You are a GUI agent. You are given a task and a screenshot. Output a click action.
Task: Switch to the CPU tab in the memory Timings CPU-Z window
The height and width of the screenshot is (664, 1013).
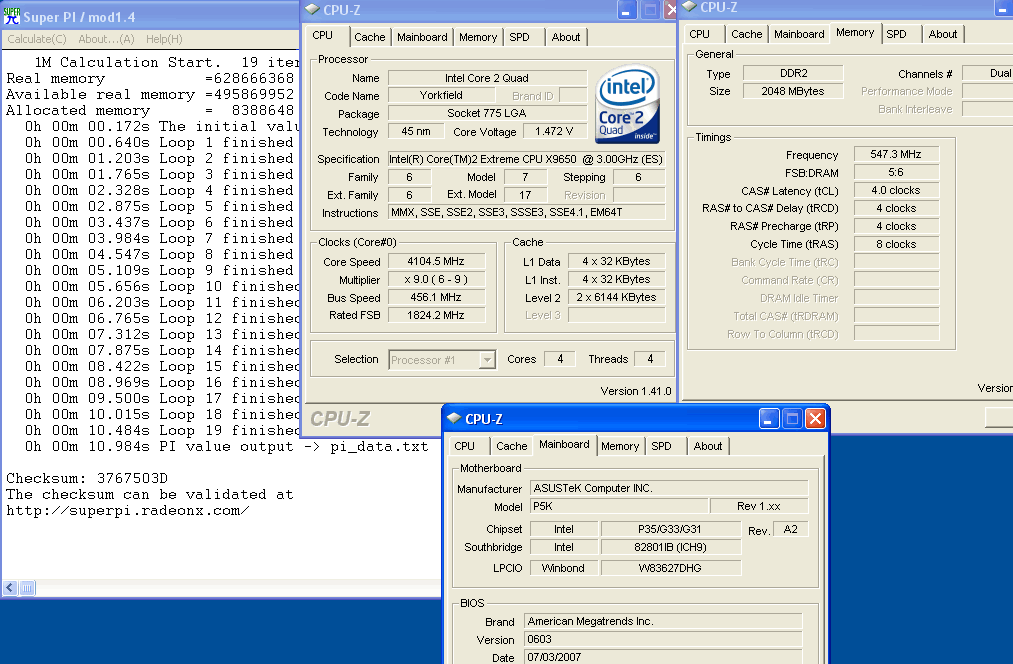699,34
